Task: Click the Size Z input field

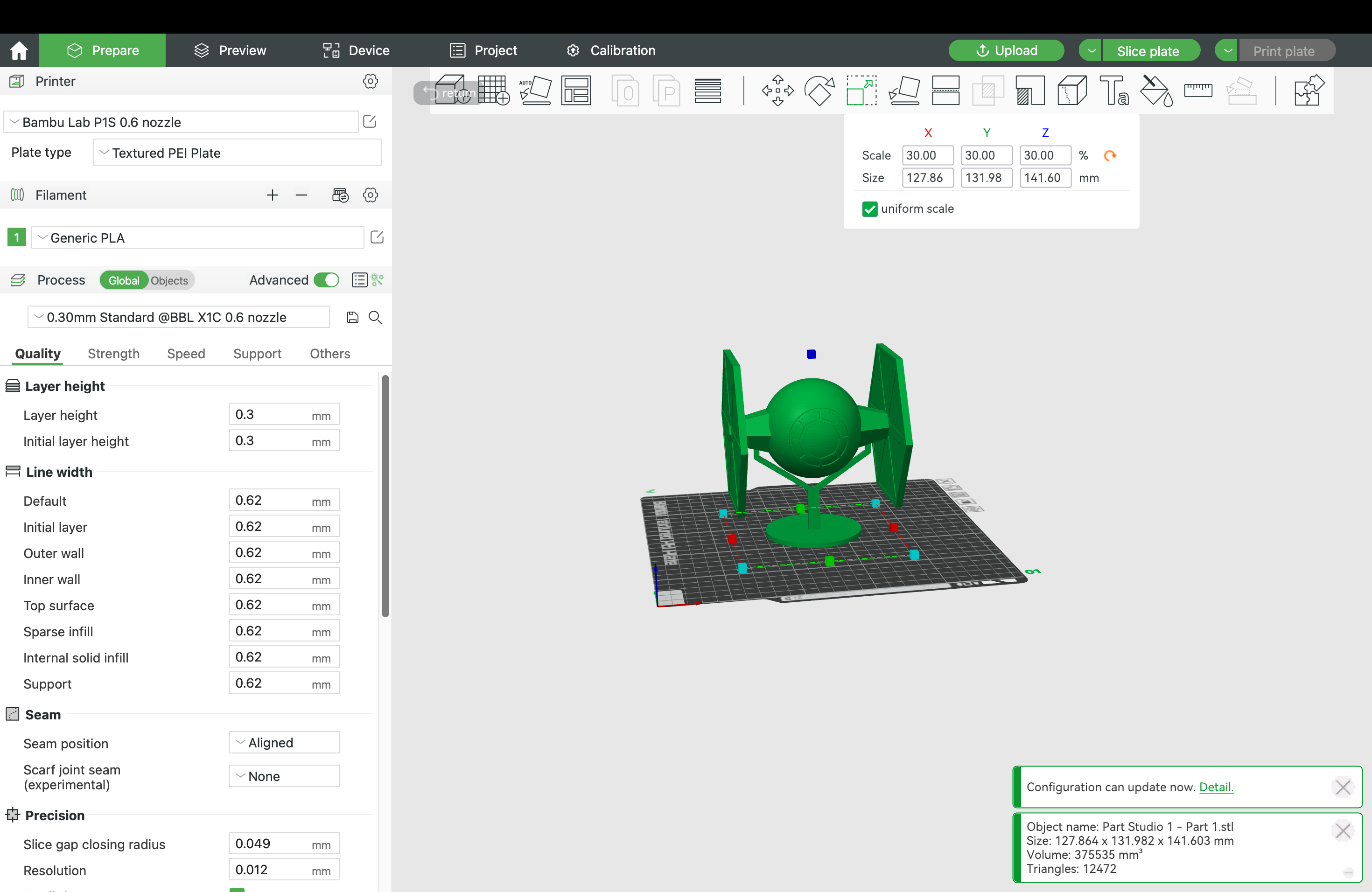Action: (1045, 178)
